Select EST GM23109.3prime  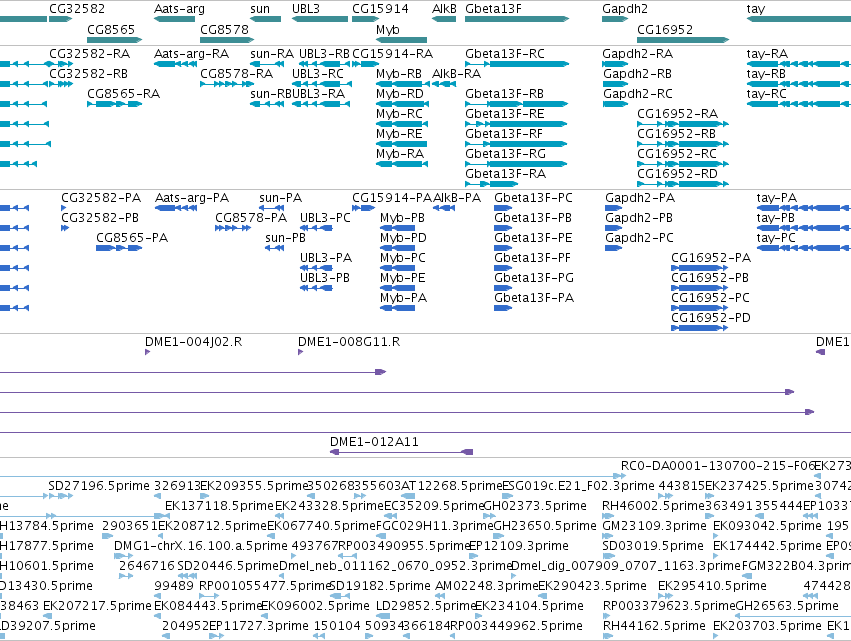click(654, 526)
